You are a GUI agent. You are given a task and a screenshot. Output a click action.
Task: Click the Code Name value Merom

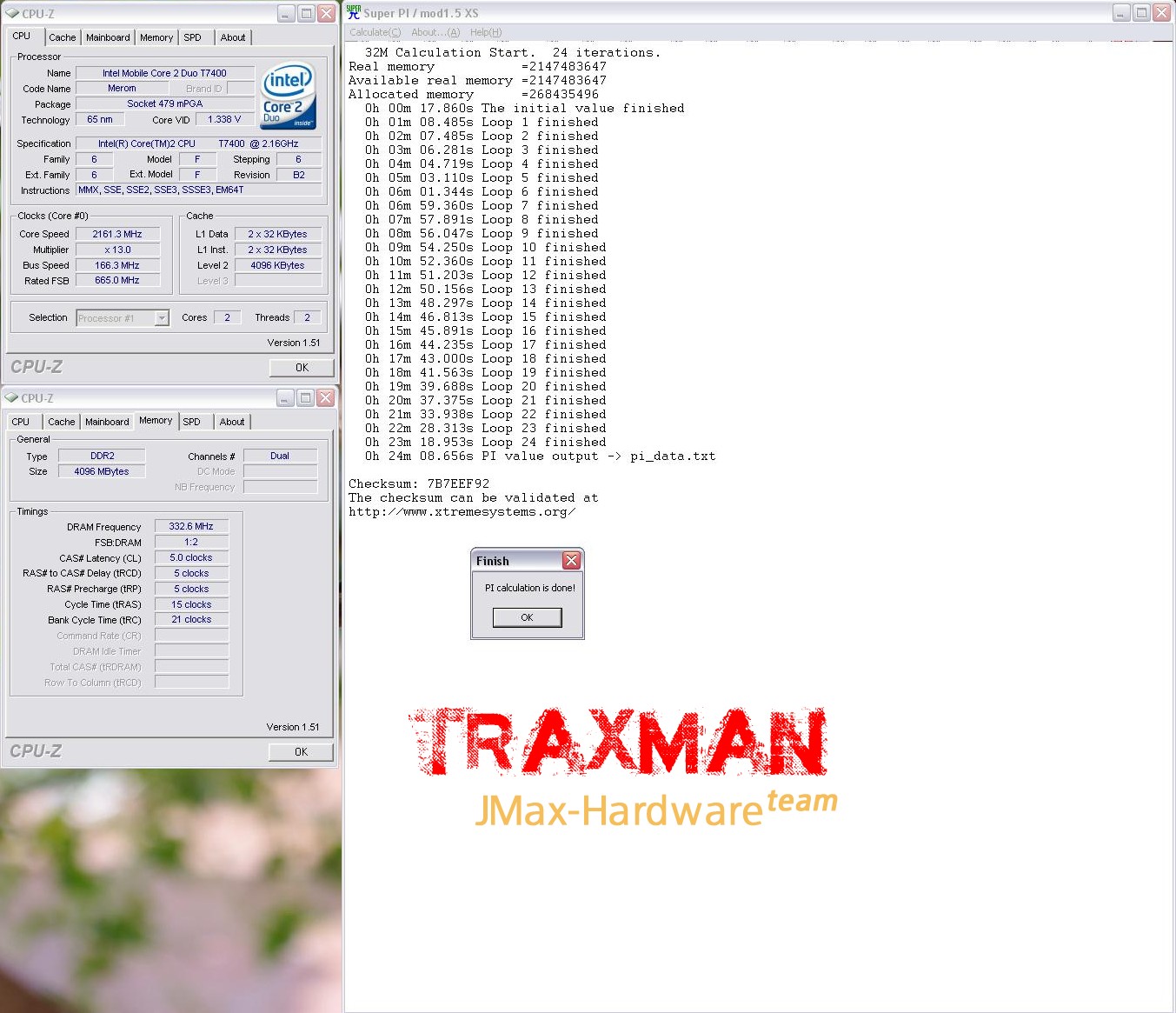(122, 89)
